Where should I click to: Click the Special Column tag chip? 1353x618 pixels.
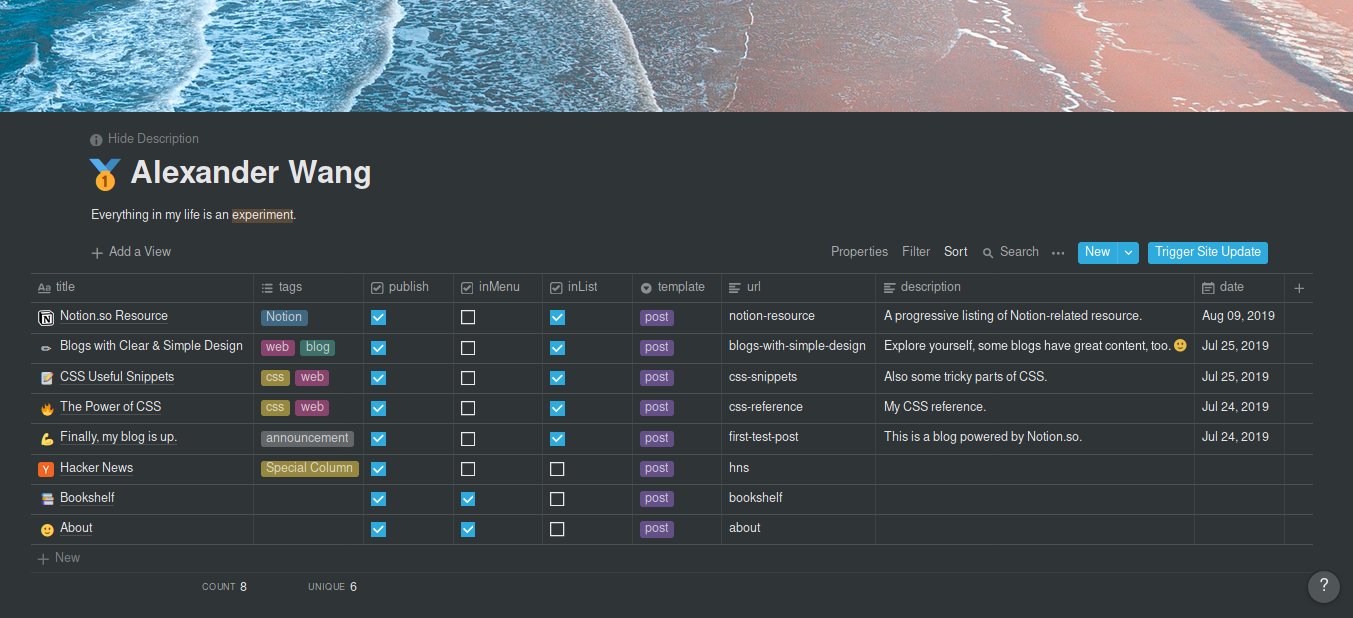[x=310, y=468]
